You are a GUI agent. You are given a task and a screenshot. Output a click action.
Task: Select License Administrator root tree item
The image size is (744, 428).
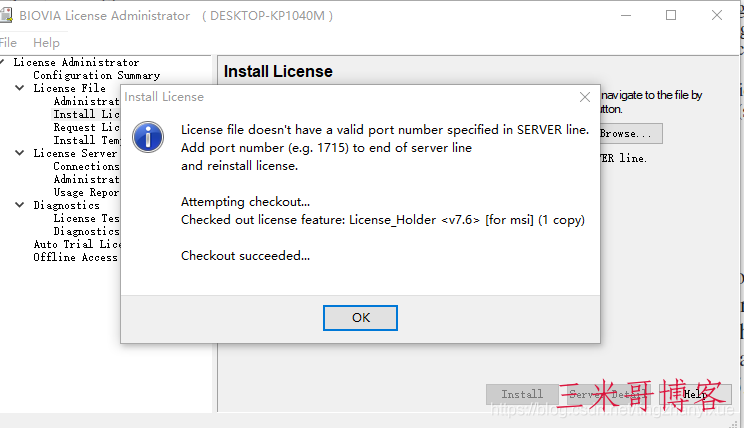(76, 62)
